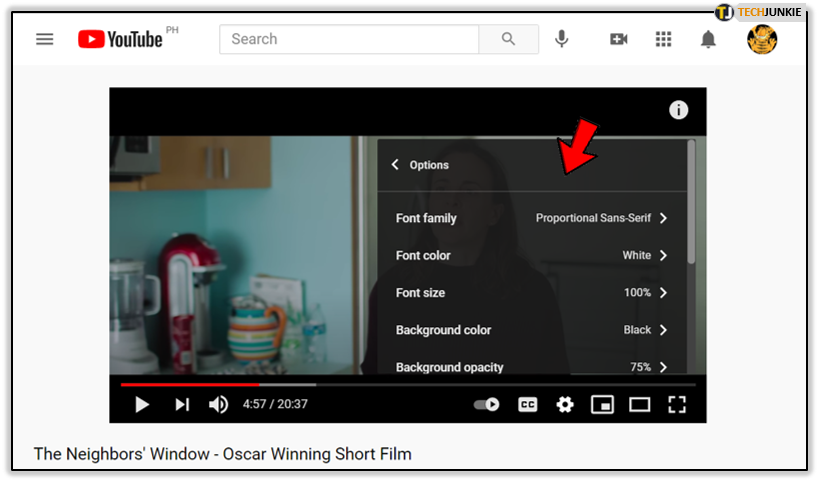Click the video title text

point(223,454)
